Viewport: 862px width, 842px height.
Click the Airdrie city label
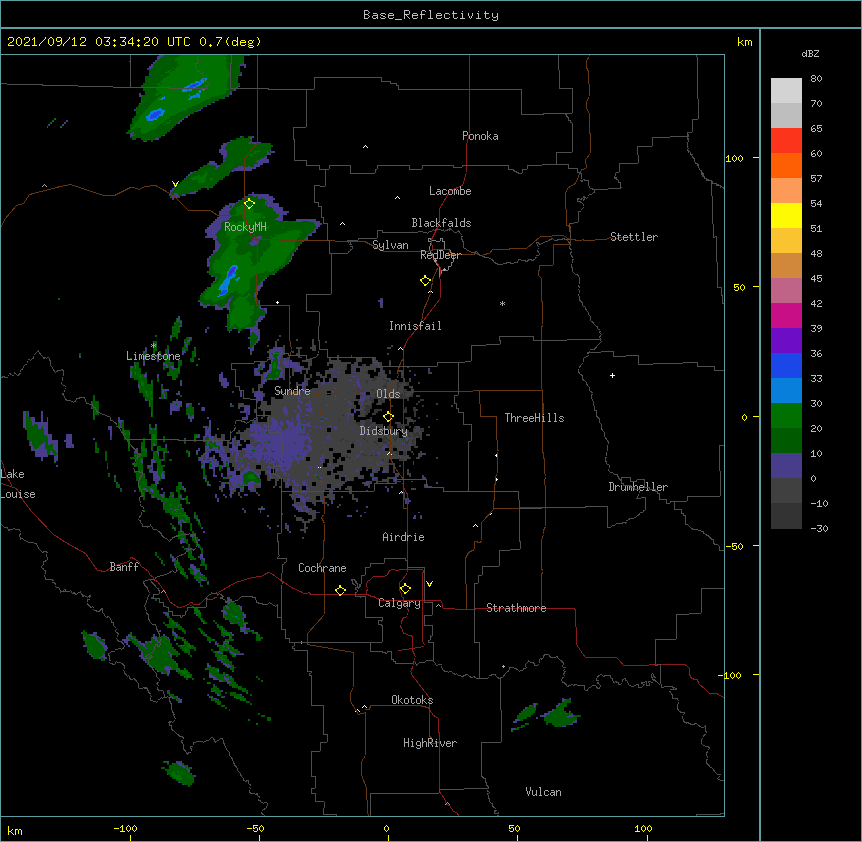coord(403,537)
